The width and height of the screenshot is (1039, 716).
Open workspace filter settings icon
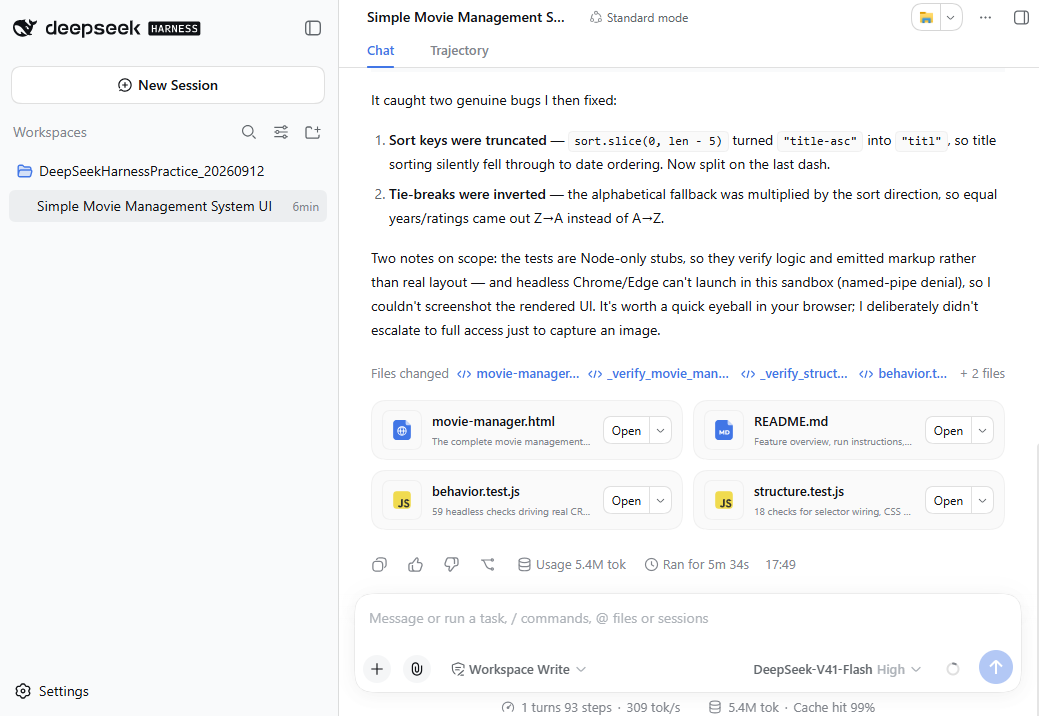[x=281, y=132]
